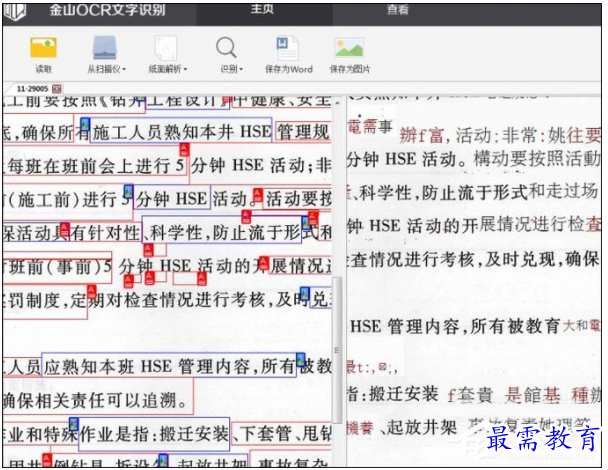
Task: Click the red text marker above 分钟 HSE 活动;非
Action: (x=185, y=149)
